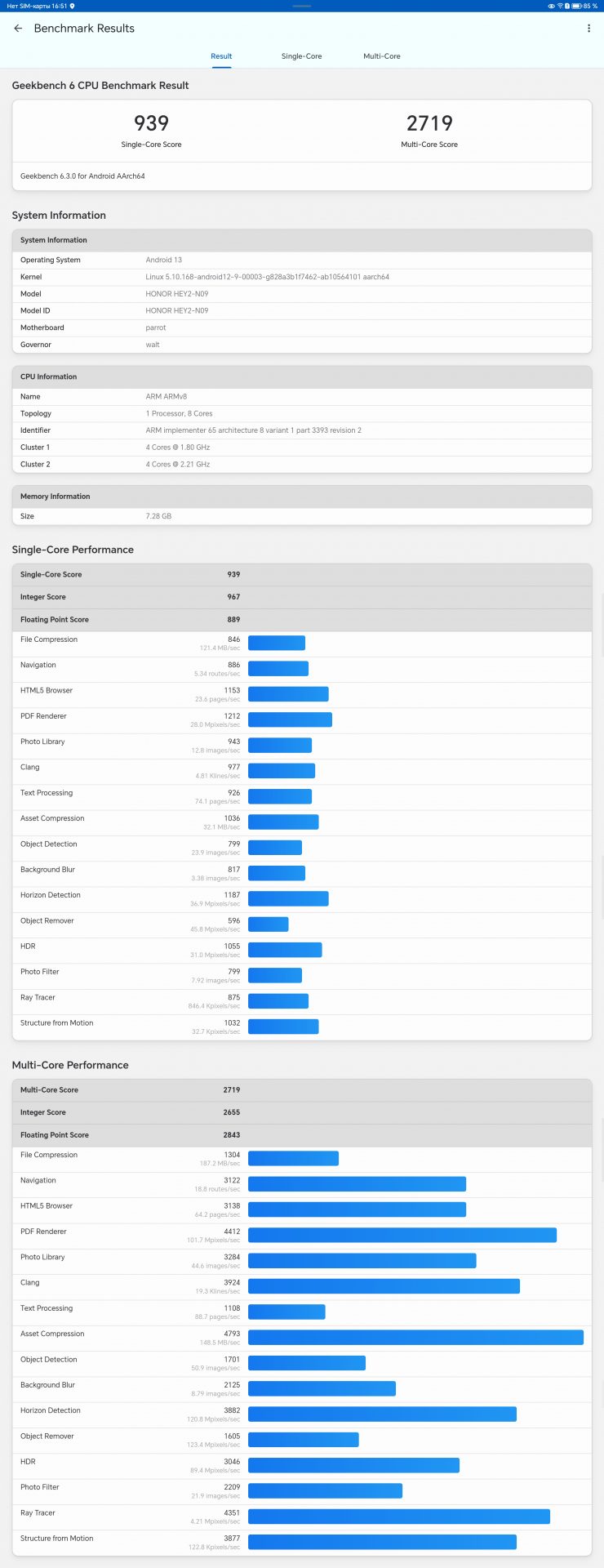Screen dimensions: 604x1568
Task: Tap the battery icon in status bar
Action: click(575, 6)
